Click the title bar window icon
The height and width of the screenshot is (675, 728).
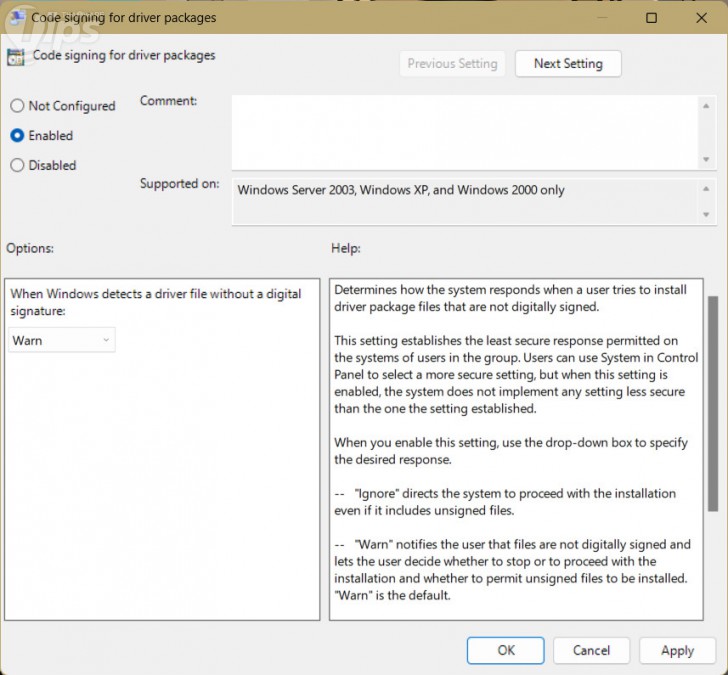point(18,18)
